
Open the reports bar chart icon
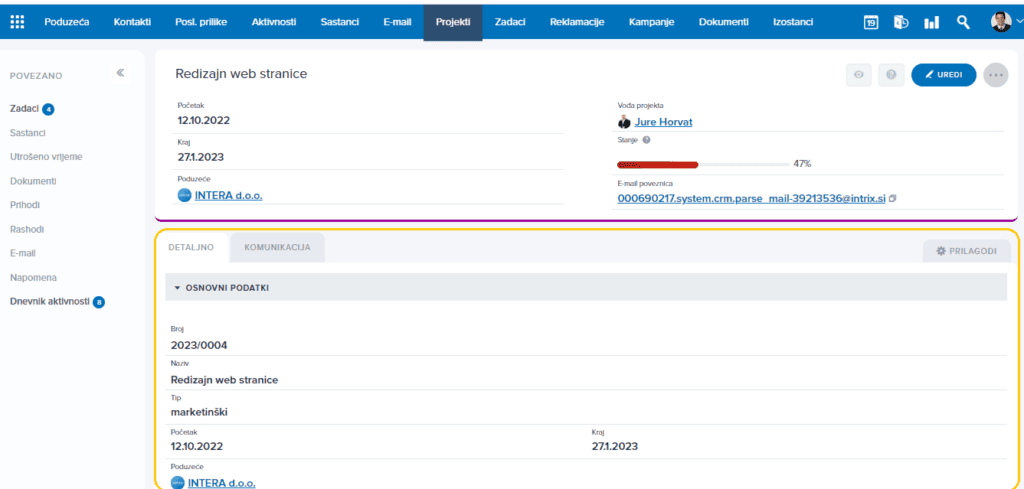tap(931, 22)
